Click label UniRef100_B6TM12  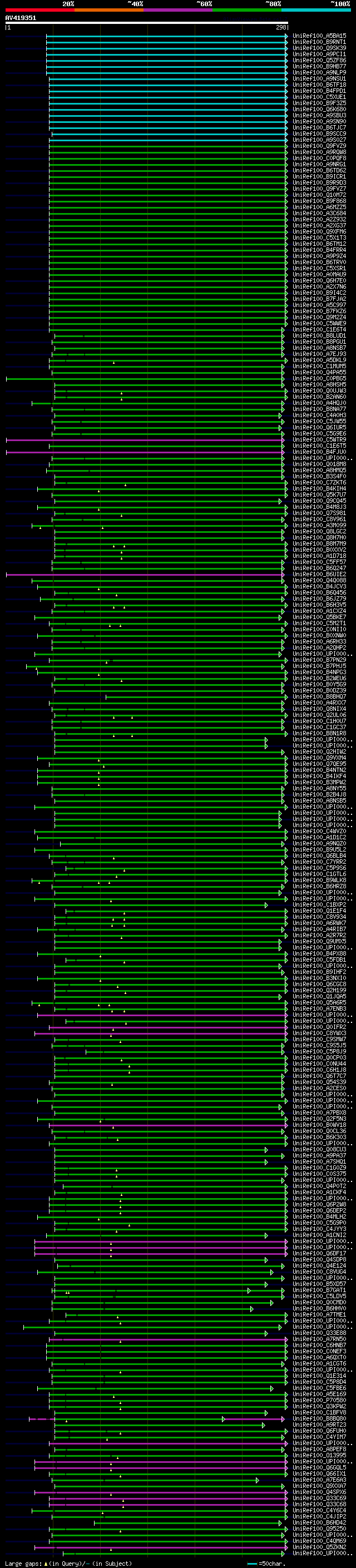click(x=319, y=244)
